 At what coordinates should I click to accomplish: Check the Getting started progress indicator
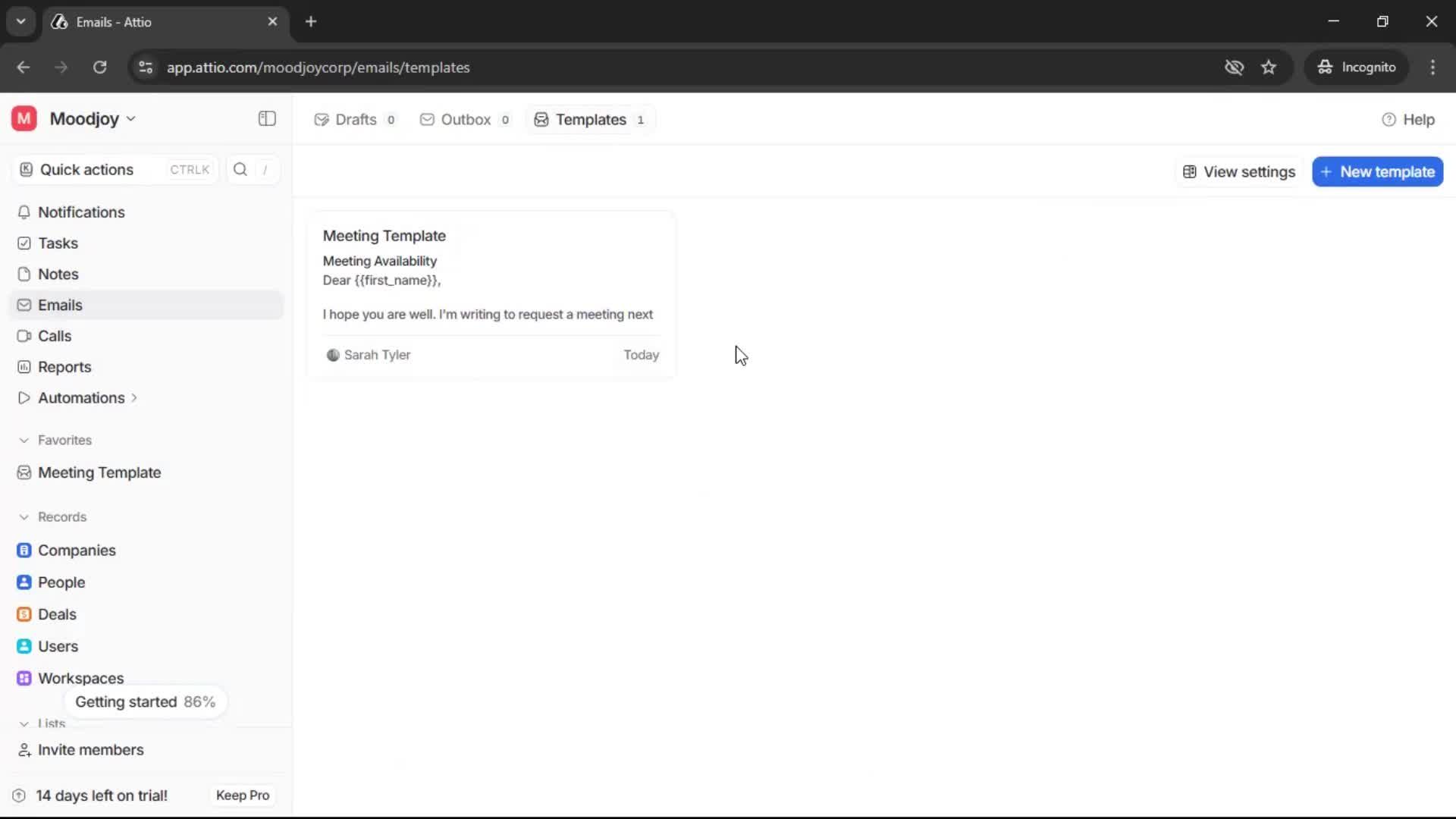point(146,701)
